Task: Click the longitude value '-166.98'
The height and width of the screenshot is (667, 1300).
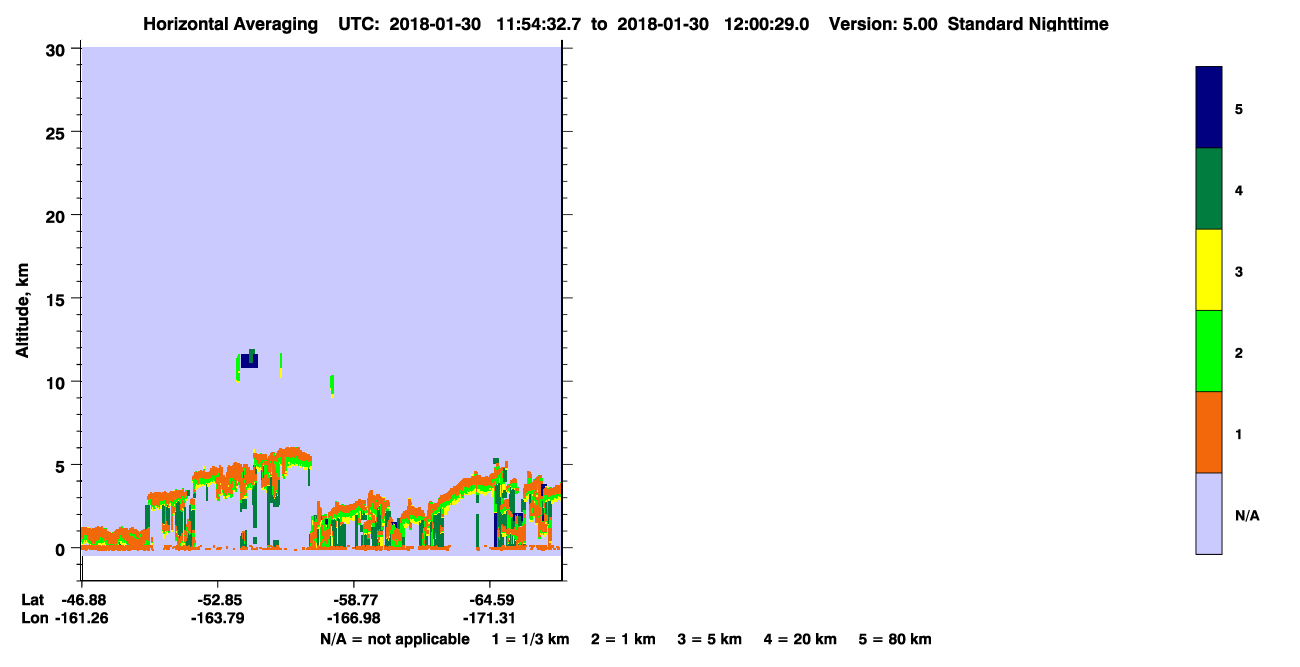Action: tap(354, 619)
